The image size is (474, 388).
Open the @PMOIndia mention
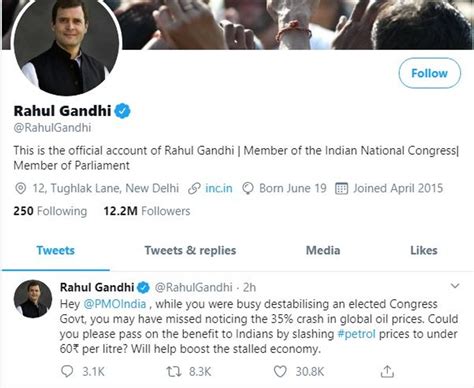[115, 304]
